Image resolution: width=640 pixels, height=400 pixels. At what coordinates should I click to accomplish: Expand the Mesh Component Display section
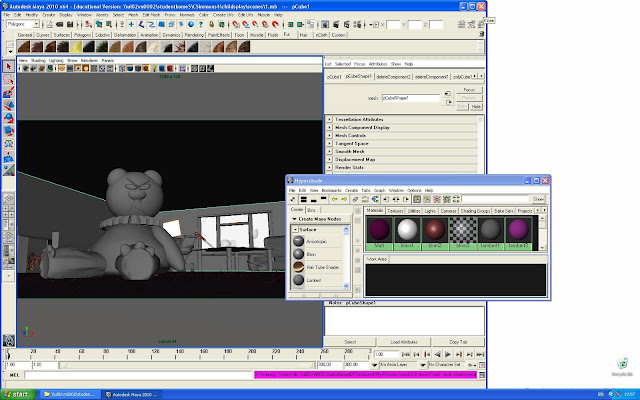329,127
